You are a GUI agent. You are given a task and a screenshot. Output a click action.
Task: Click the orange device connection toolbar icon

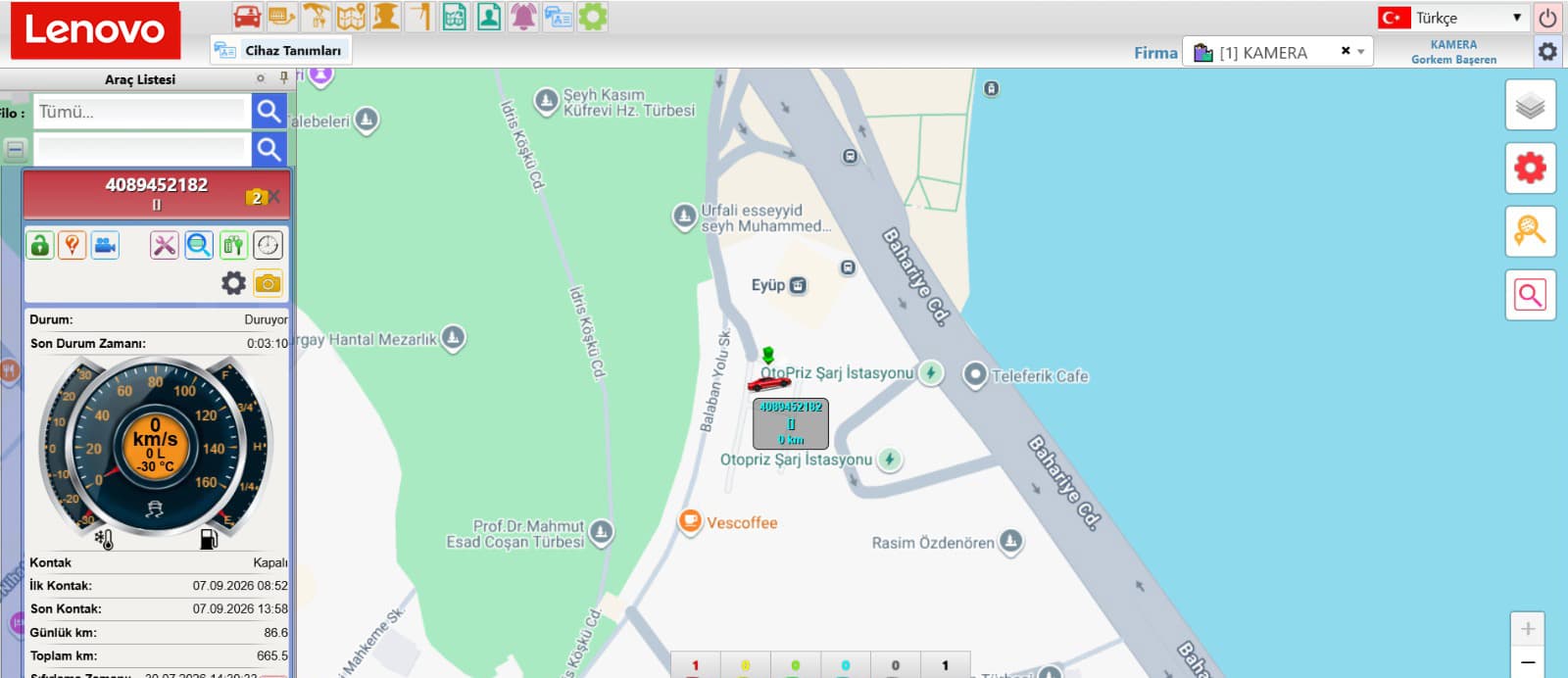click(281, 16)
